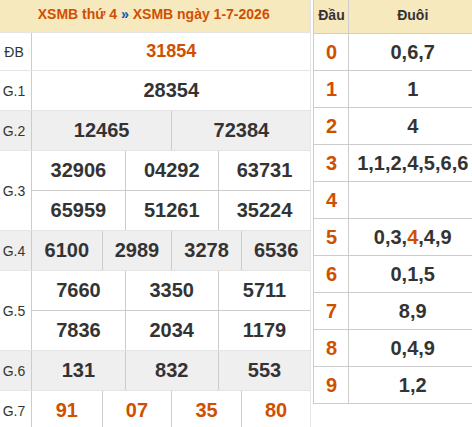Click head digit 9 in Đầu column
The height and width of the screenshot is (427, 472).
(331, 385)
